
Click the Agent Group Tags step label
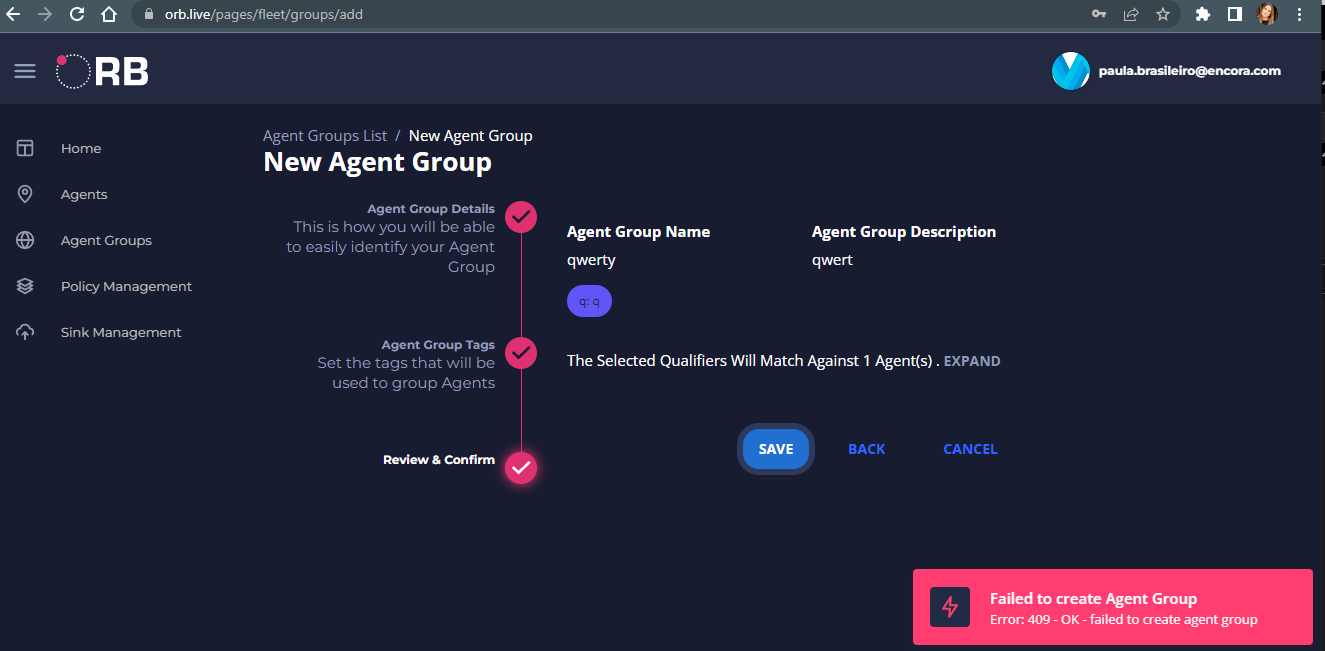[x=438, y=345]
